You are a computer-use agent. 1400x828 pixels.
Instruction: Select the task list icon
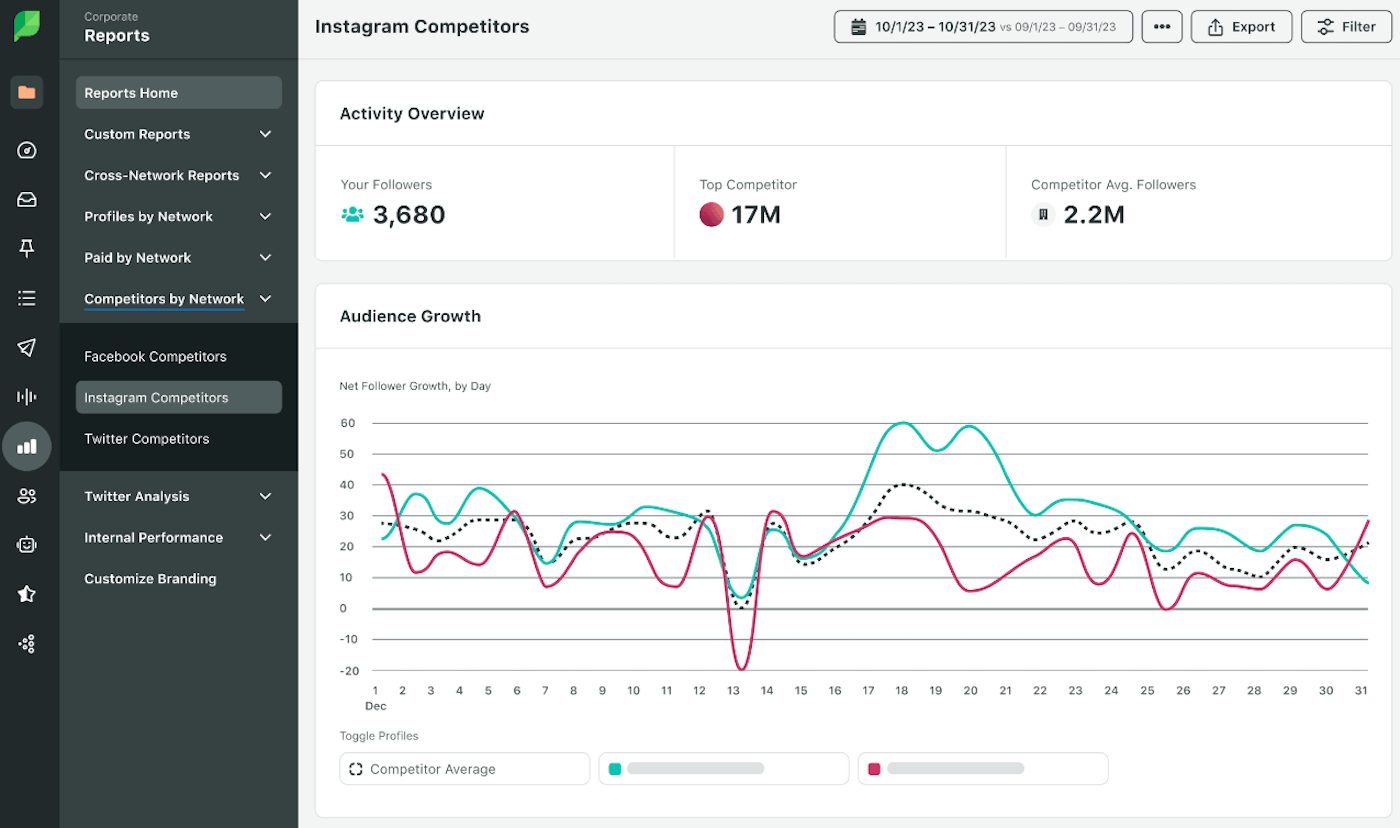[x=27, y=297]
